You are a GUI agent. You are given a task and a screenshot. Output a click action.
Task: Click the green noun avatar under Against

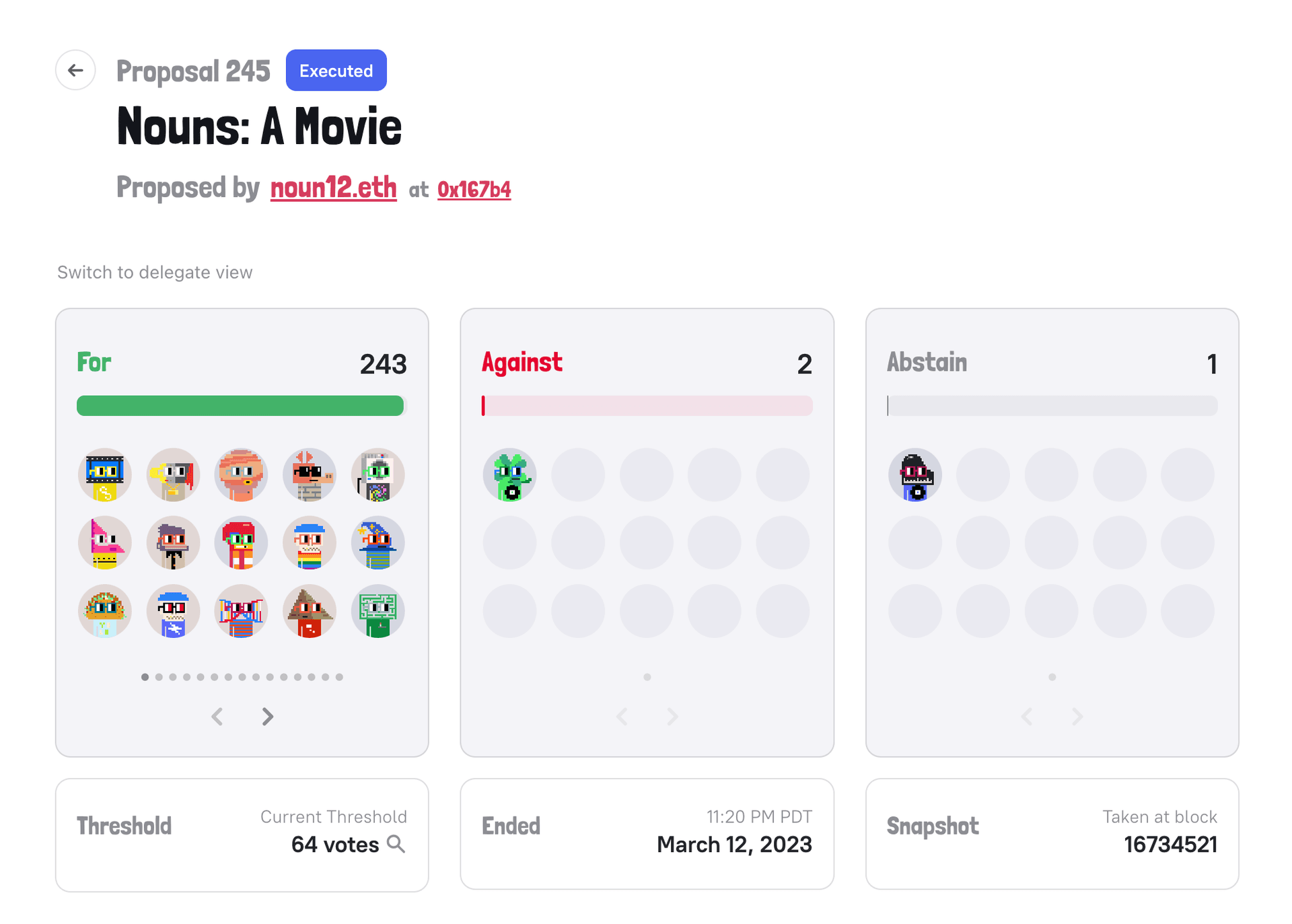click(510, 475)
